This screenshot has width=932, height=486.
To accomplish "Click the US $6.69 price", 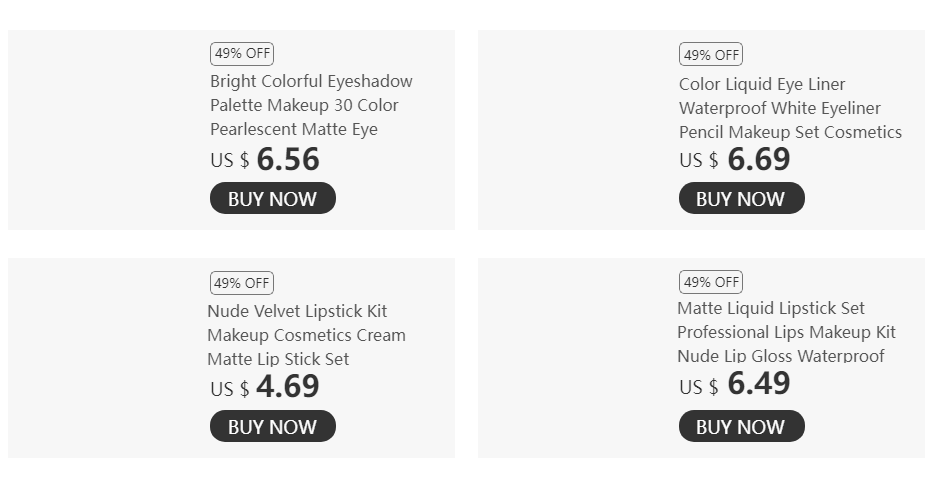I will pos(735,159).
